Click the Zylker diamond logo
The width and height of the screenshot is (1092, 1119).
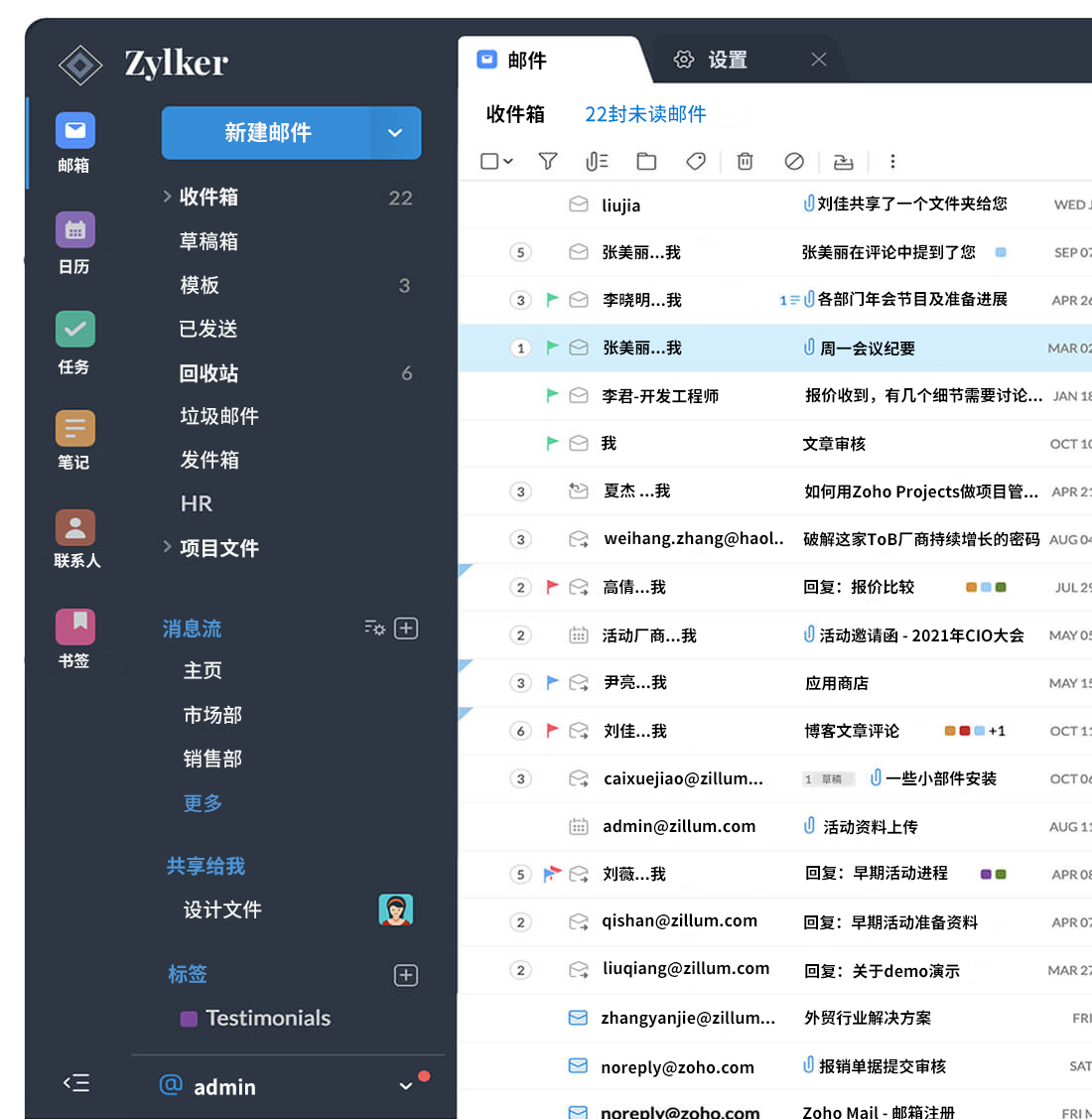[80, 65]
